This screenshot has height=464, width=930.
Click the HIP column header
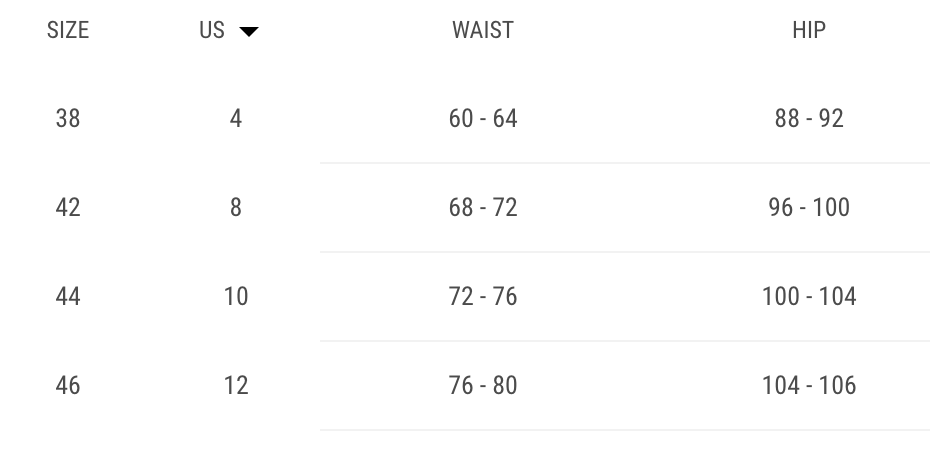coord(809,30)
